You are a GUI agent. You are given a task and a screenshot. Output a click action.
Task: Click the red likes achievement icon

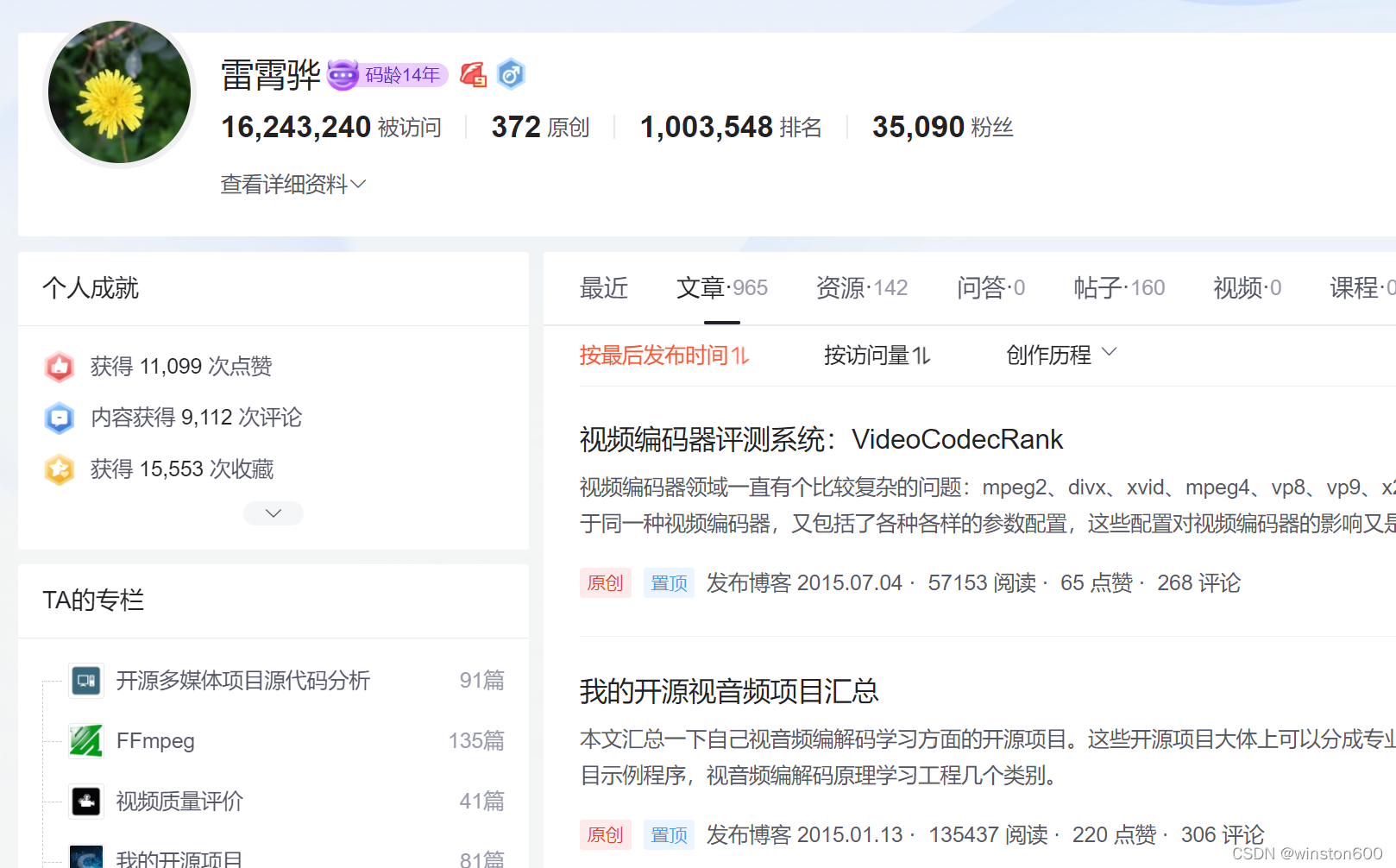(60, 367)
